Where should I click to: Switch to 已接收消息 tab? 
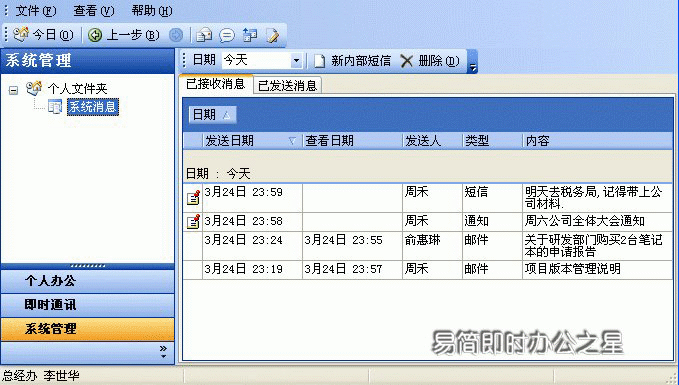215,84
